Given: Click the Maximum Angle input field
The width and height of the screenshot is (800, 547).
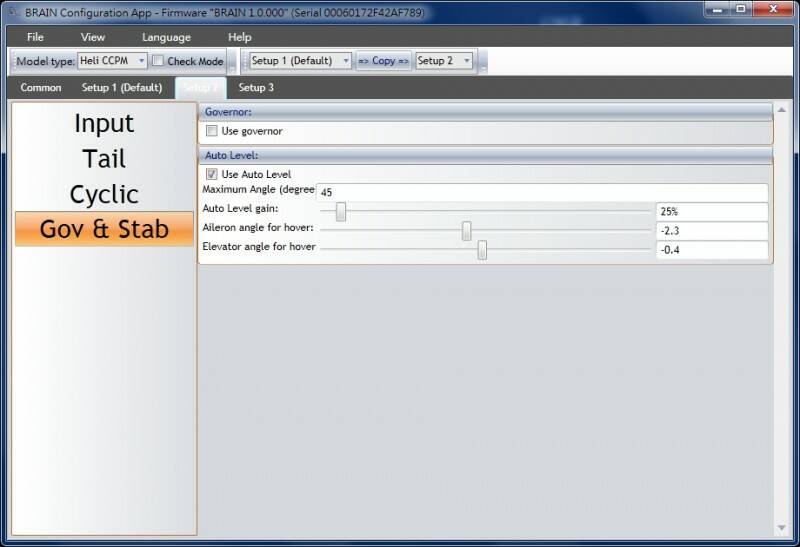Looking at the screenshot, I should [542, 192].
